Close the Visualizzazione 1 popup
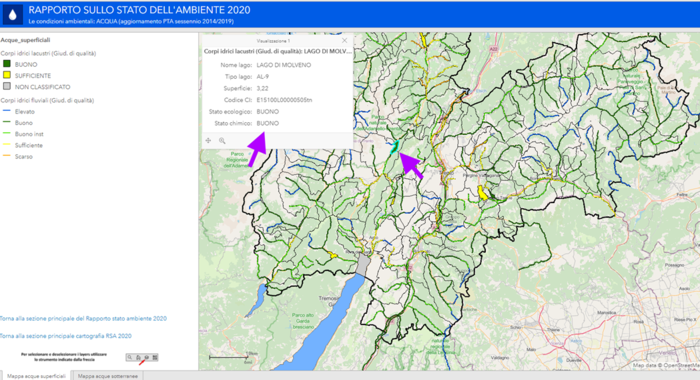This screenshot has width=700, height=380. (x=344, y=40)
